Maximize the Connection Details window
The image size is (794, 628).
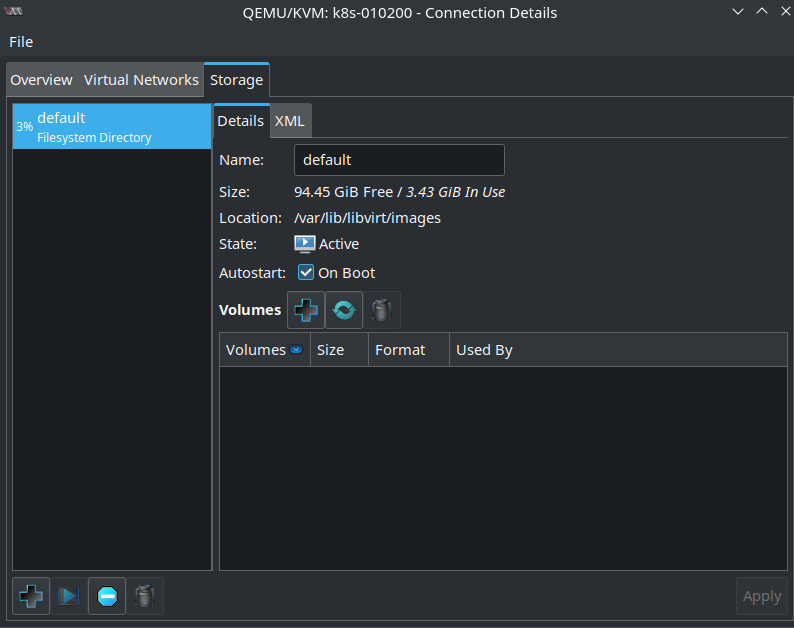pyautogui.click(x=762, y=12)
